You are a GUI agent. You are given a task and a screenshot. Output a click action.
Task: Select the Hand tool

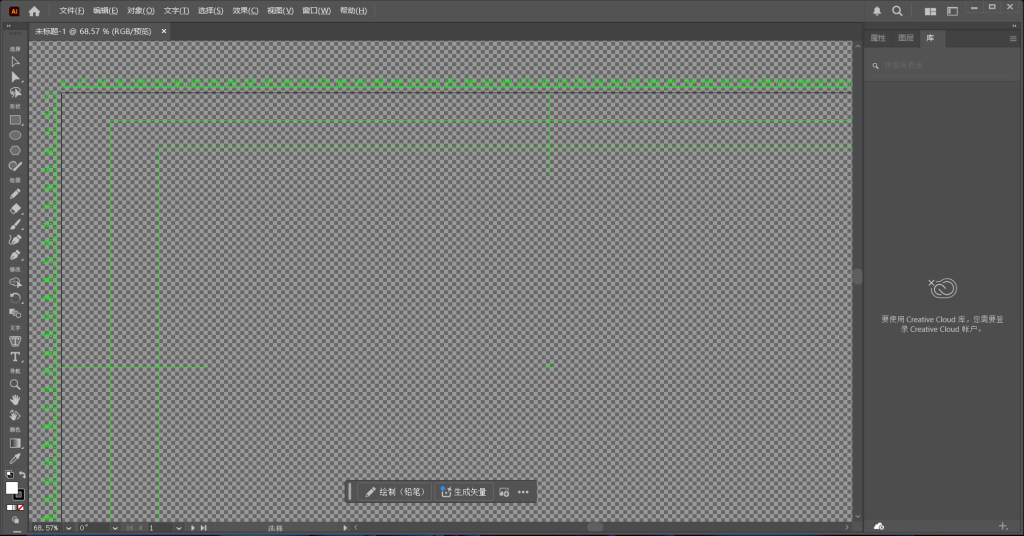tap(15, 400)
